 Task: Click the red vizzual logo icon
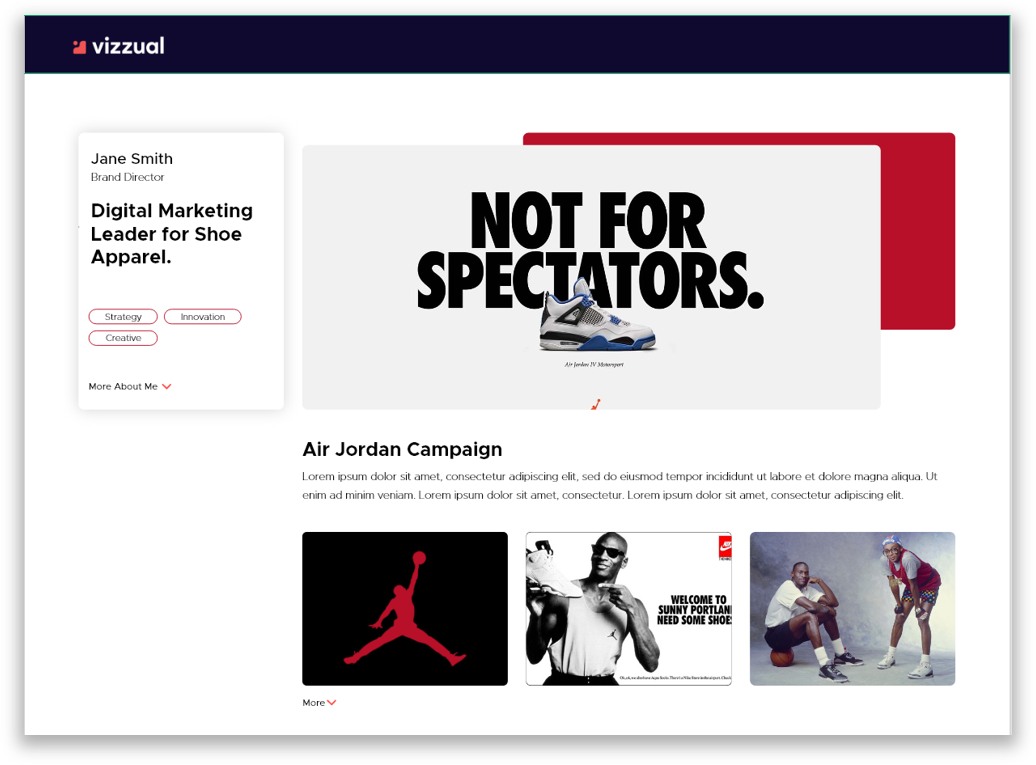pyautogui.click(x=78, y=44)
